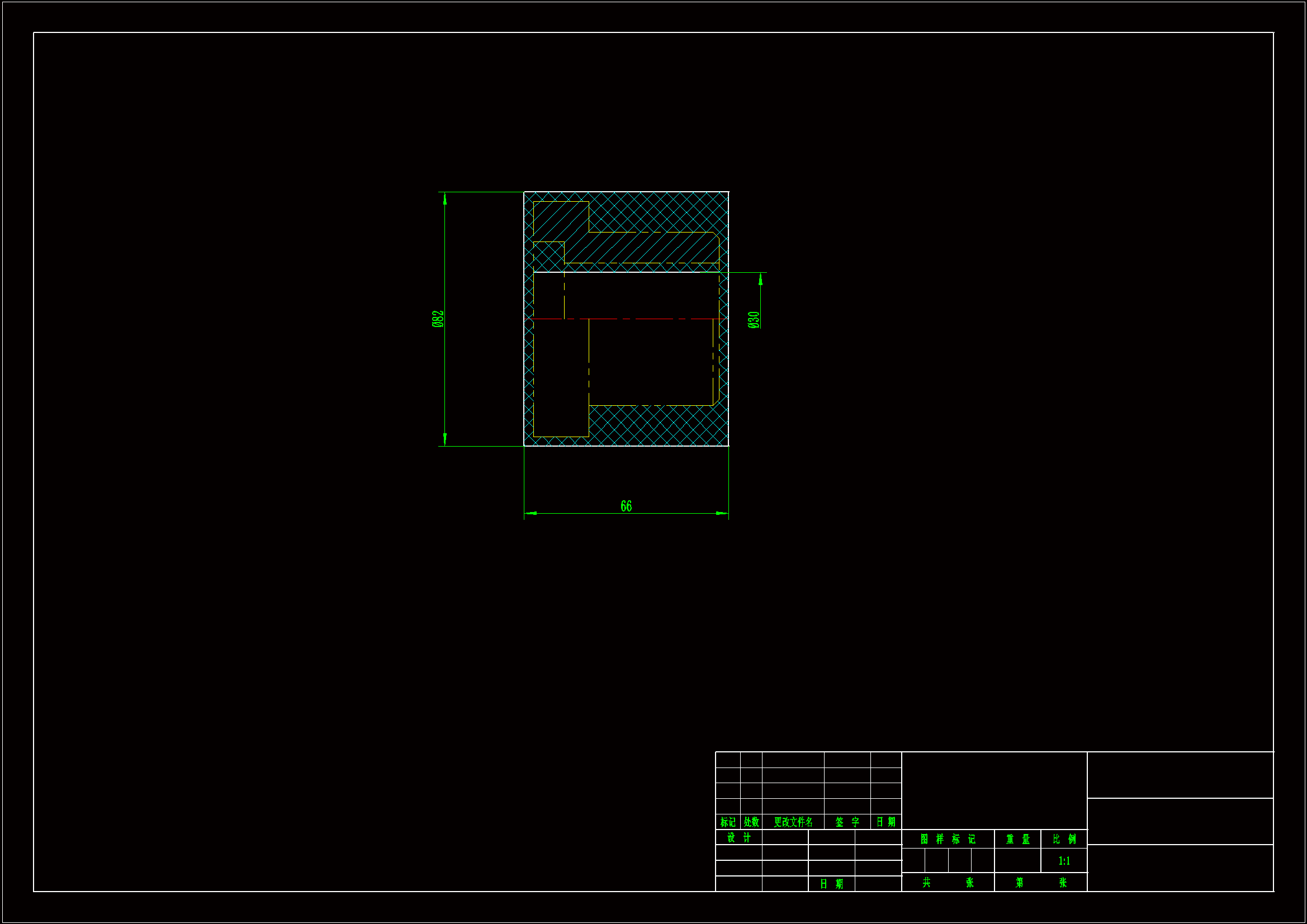The image size is (1307, 924).
Task: Click the large empty title cell above 图样标记
Action: (994, 790)
